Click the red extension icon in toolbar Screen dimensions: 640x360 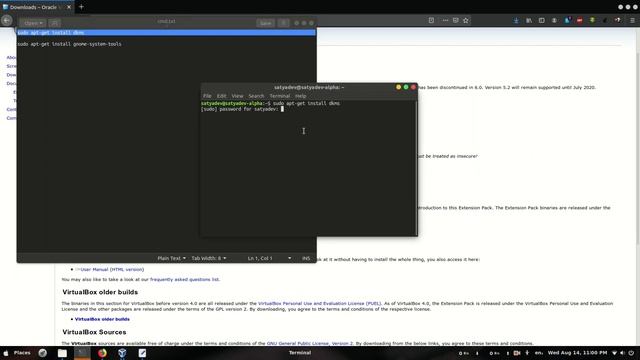click(x=580, y=20)
